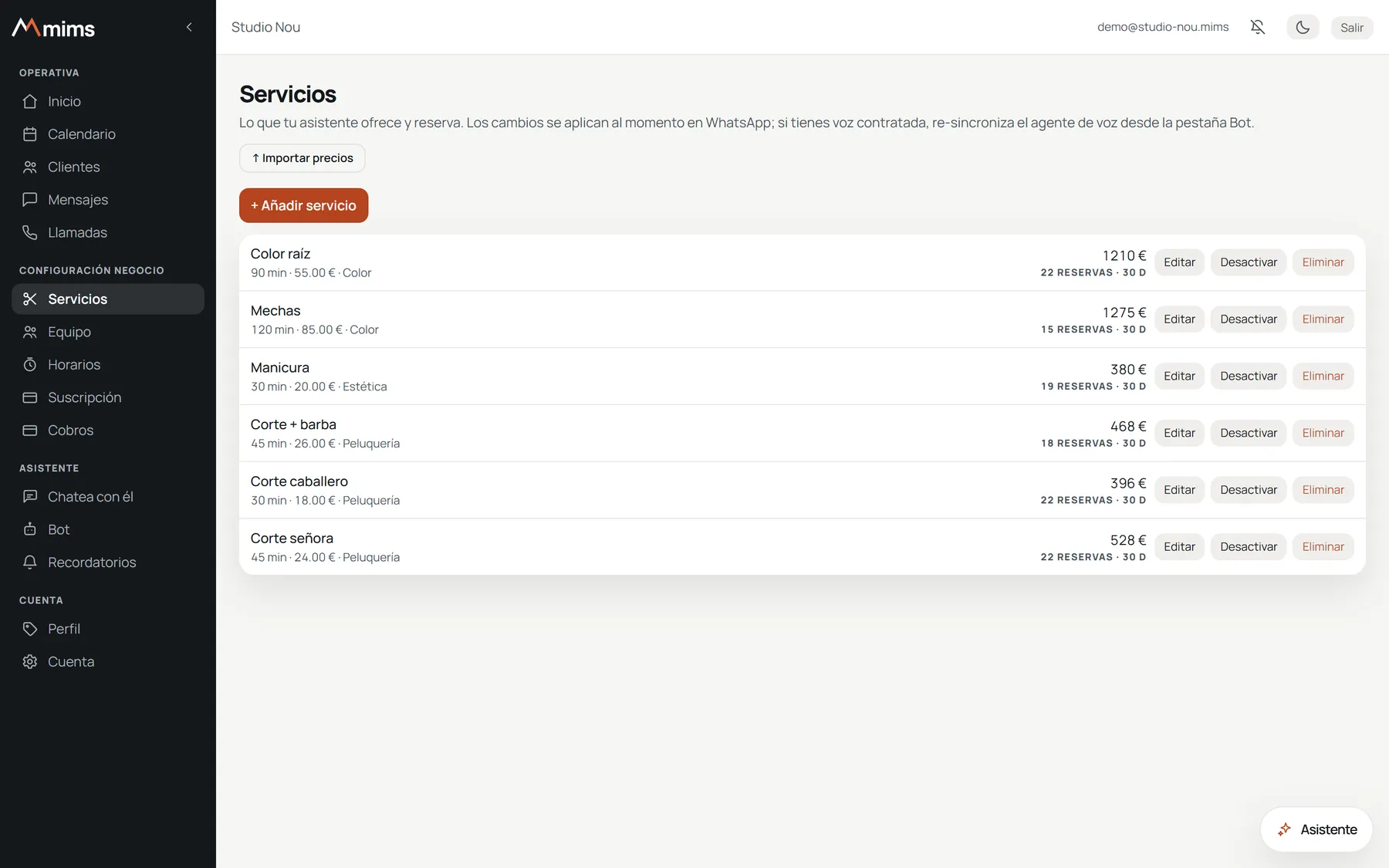Click the mims logo
The height and width of the screenshot is (868, 1389).
pos(53,28)
